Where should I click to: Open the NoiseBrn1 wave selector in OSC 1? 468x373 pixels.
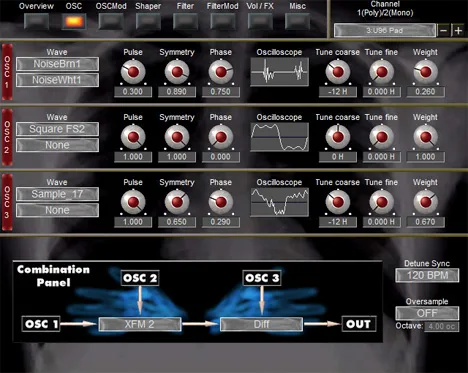click(x=57, y=64)
